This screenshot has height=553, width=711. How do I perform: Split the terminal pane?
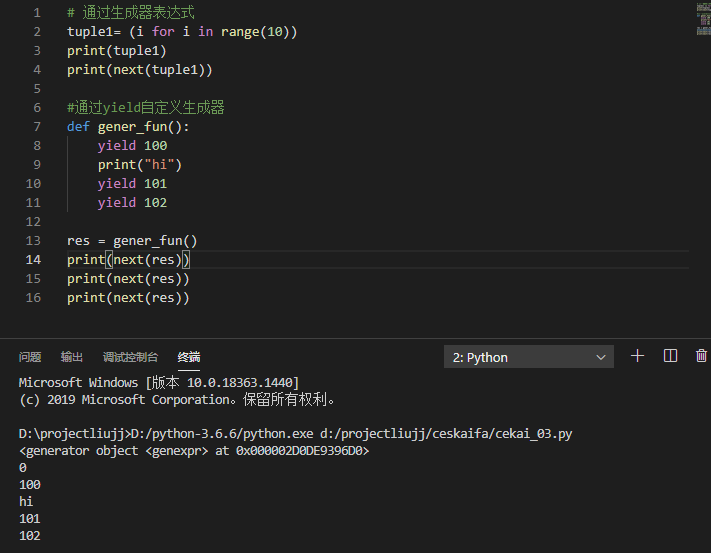pyautogui.click(x=671, y=356)
